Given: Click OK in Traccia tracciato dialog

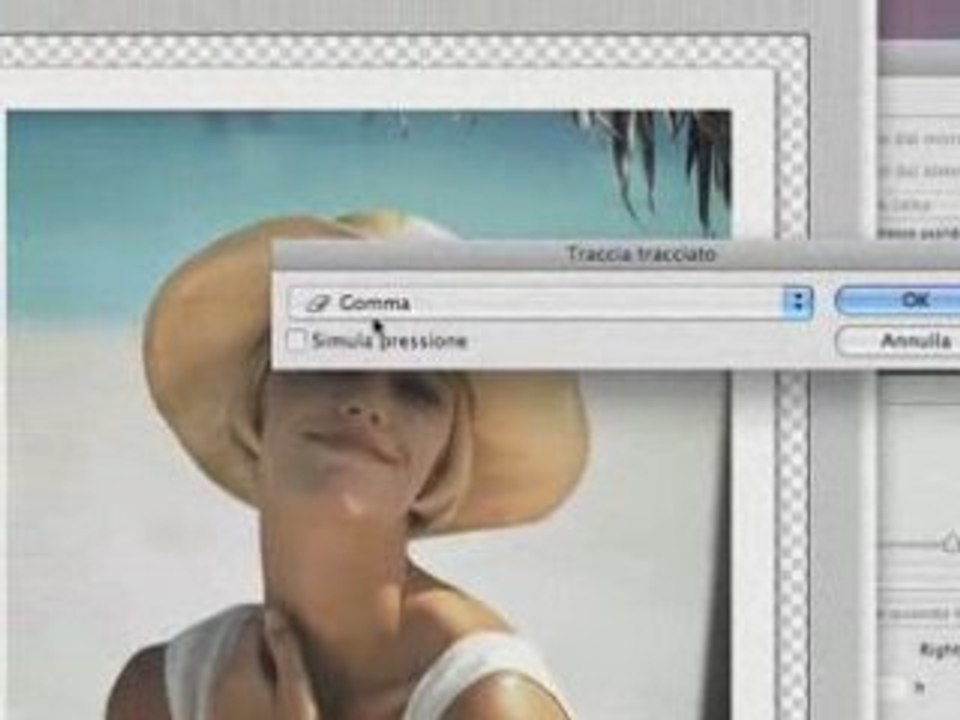Looking at the screenshot, I should point(899,301).
